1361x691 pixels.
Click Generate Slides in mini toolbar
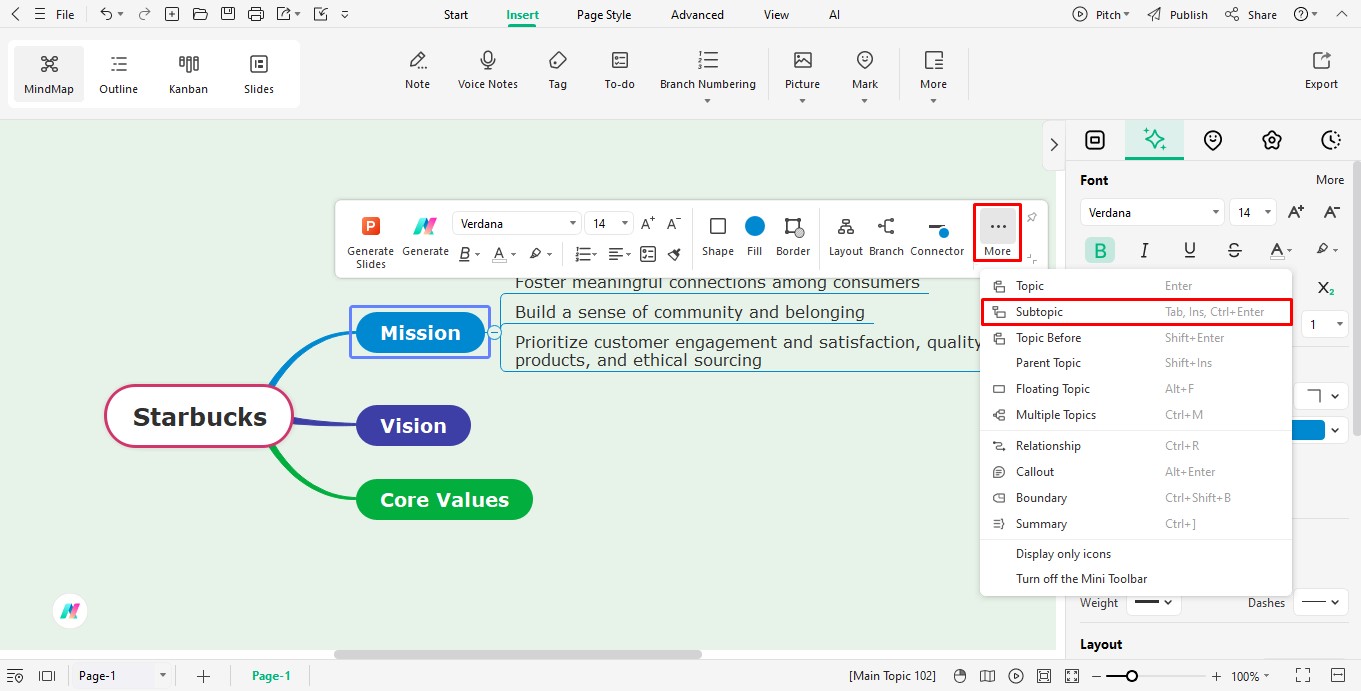(370, 242)
